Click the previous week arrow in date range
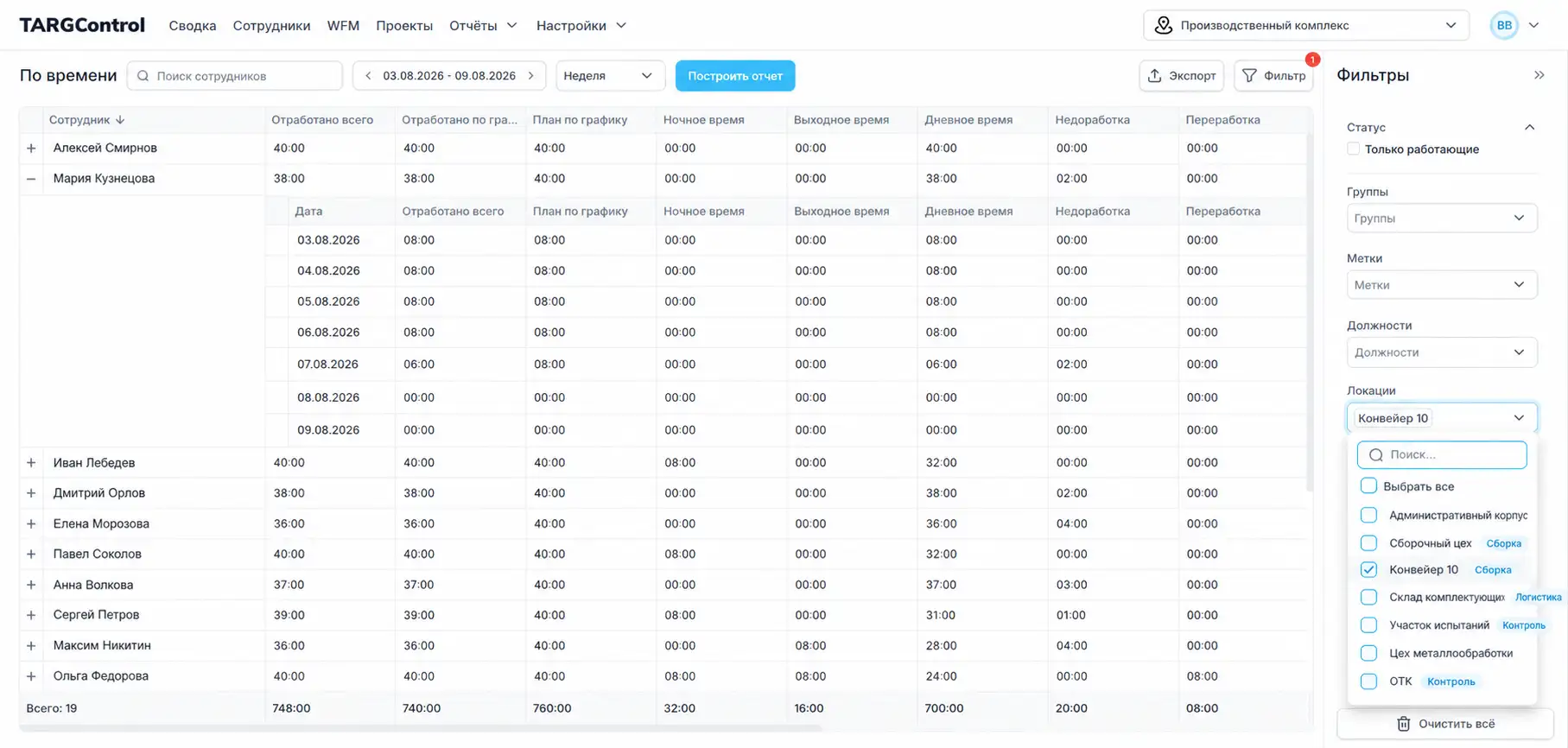Image resolution: width=1568 pixels, height=748 pixels. coord(368,76)
